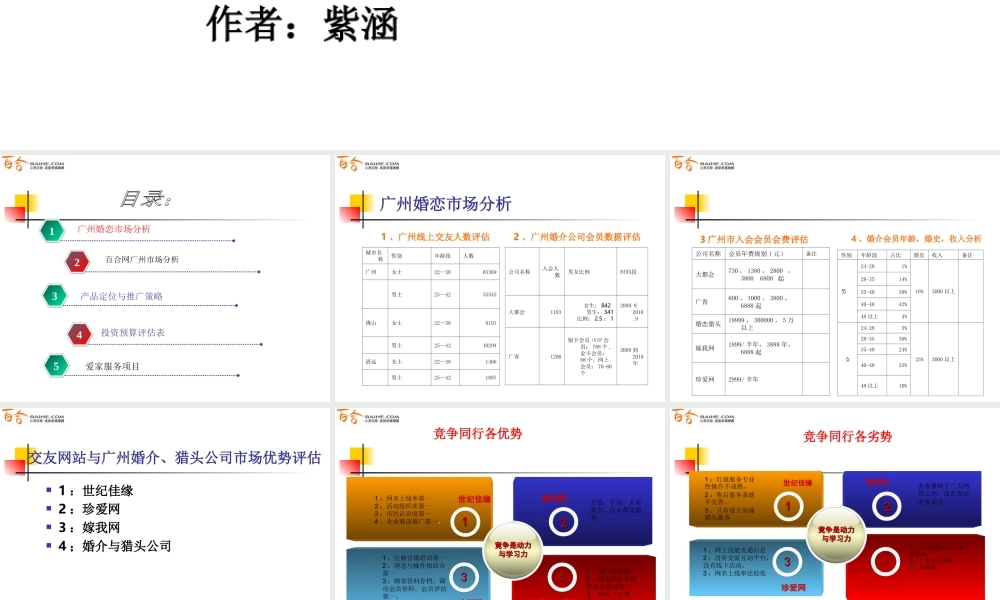The width and height of the screenshot is (1000, 600).
Task: Click the 2、广州婚介公司会员数据评估 table title
Action: [577, 237]
